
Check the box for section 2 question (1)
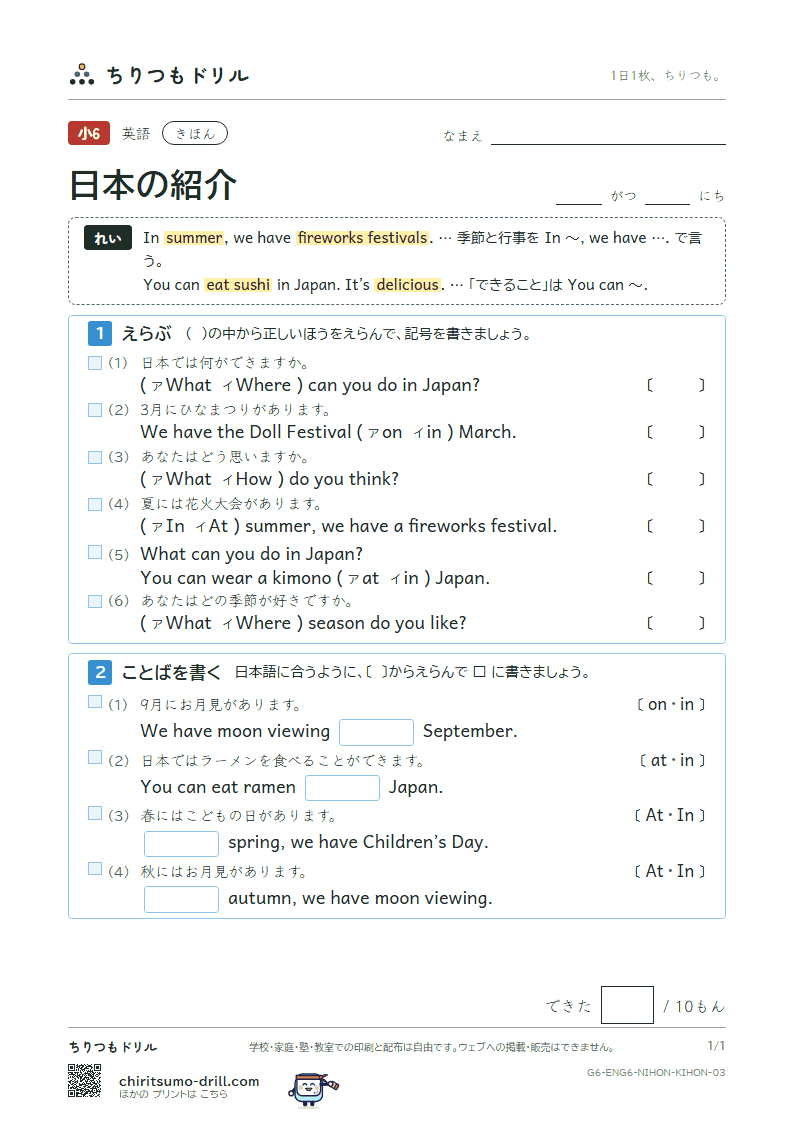click(95, 702)
